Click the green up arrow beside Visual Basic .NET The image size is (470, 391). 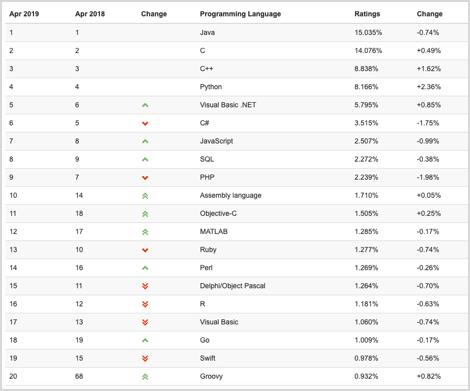tap(145, 105)
